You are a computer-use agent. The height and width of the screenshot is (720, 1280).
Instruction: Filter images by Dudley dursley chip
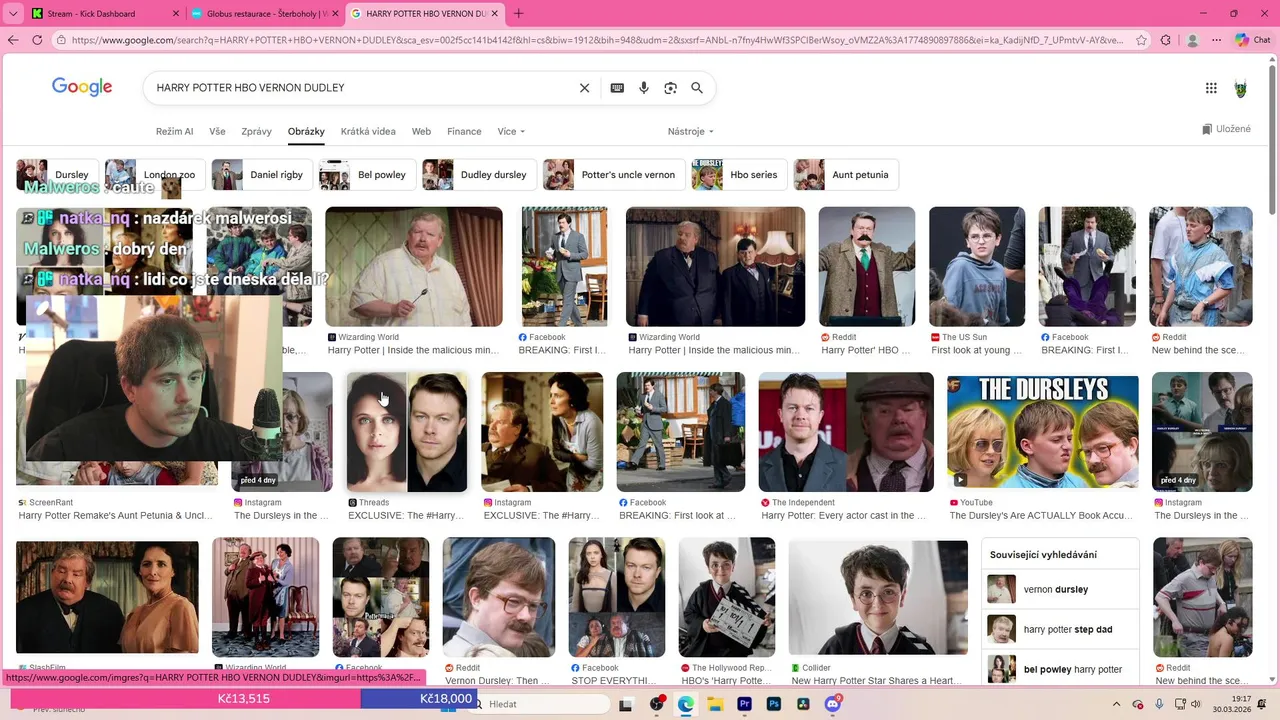tap(478, 174)
